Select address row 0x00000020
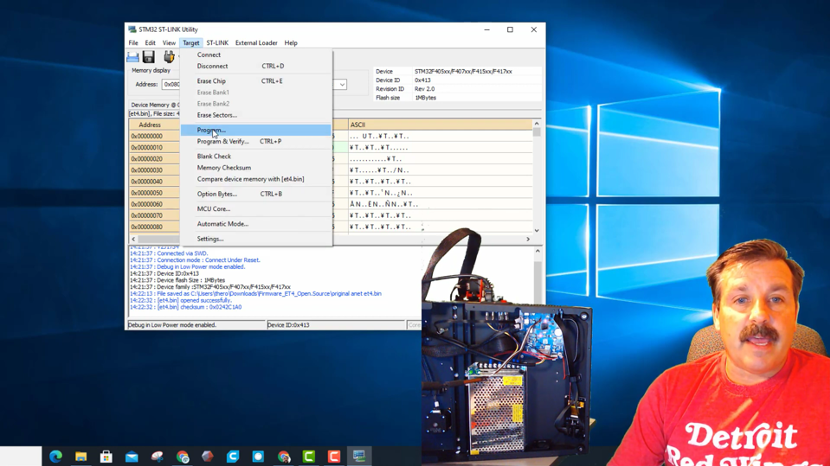 click(x=147, y=159)
